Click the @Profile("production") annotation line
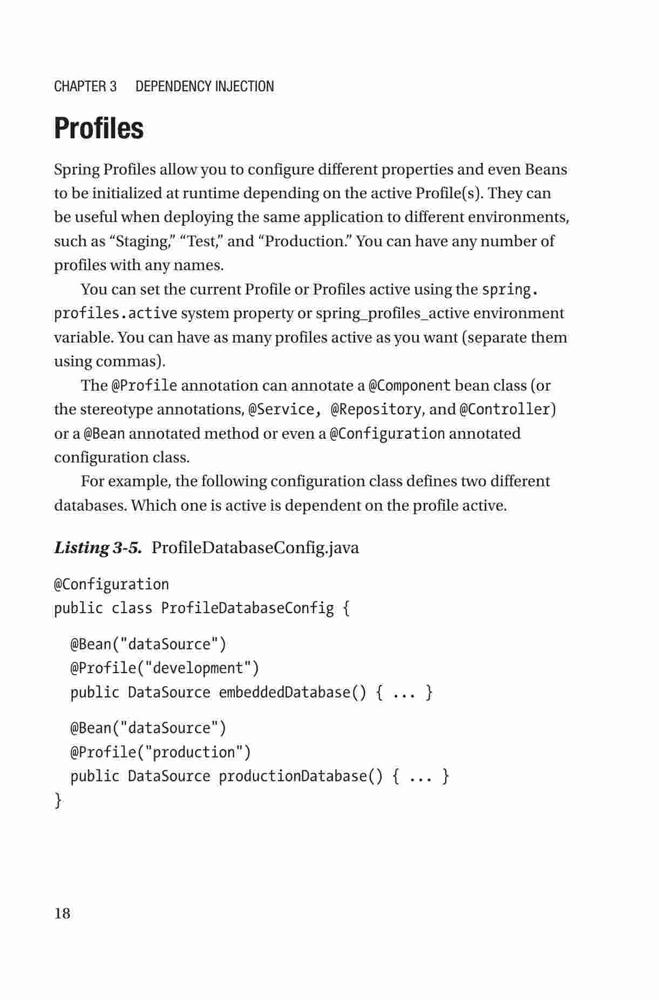The width and height of the screenshot is (659, 1000). tap(161, 752)
